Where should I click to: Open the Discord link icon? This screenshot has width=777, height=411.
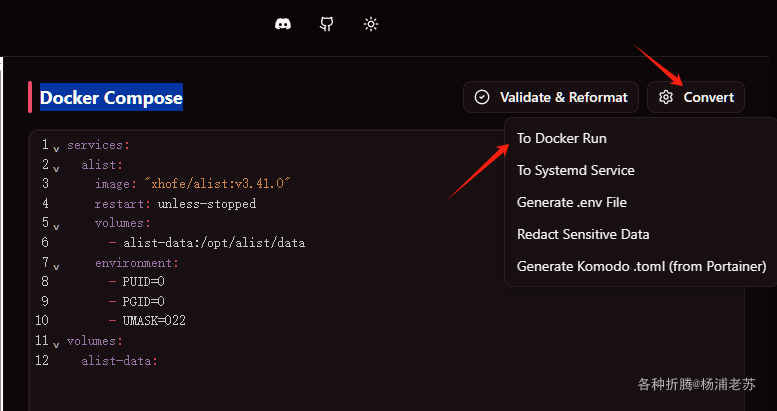point(283,24)
